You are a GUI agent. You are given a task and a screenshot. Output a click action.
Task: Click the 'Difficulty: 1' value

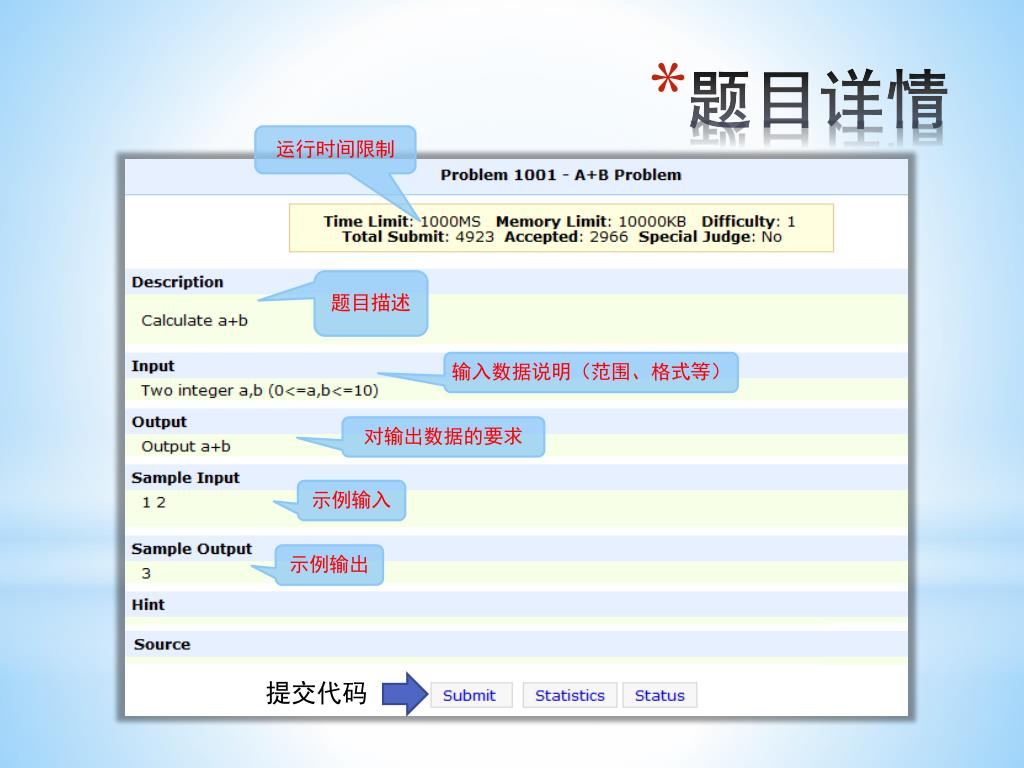(x=748, y=221)
